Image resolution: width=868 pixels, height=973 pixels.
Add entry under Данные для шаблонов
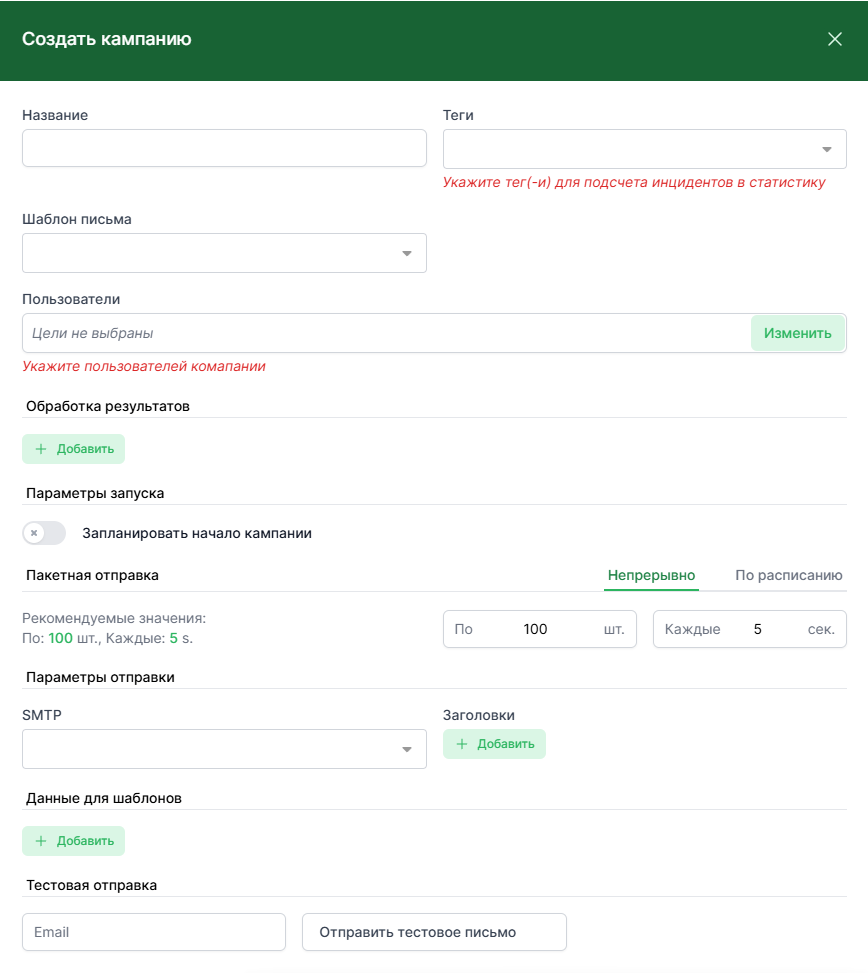[73, 841]
